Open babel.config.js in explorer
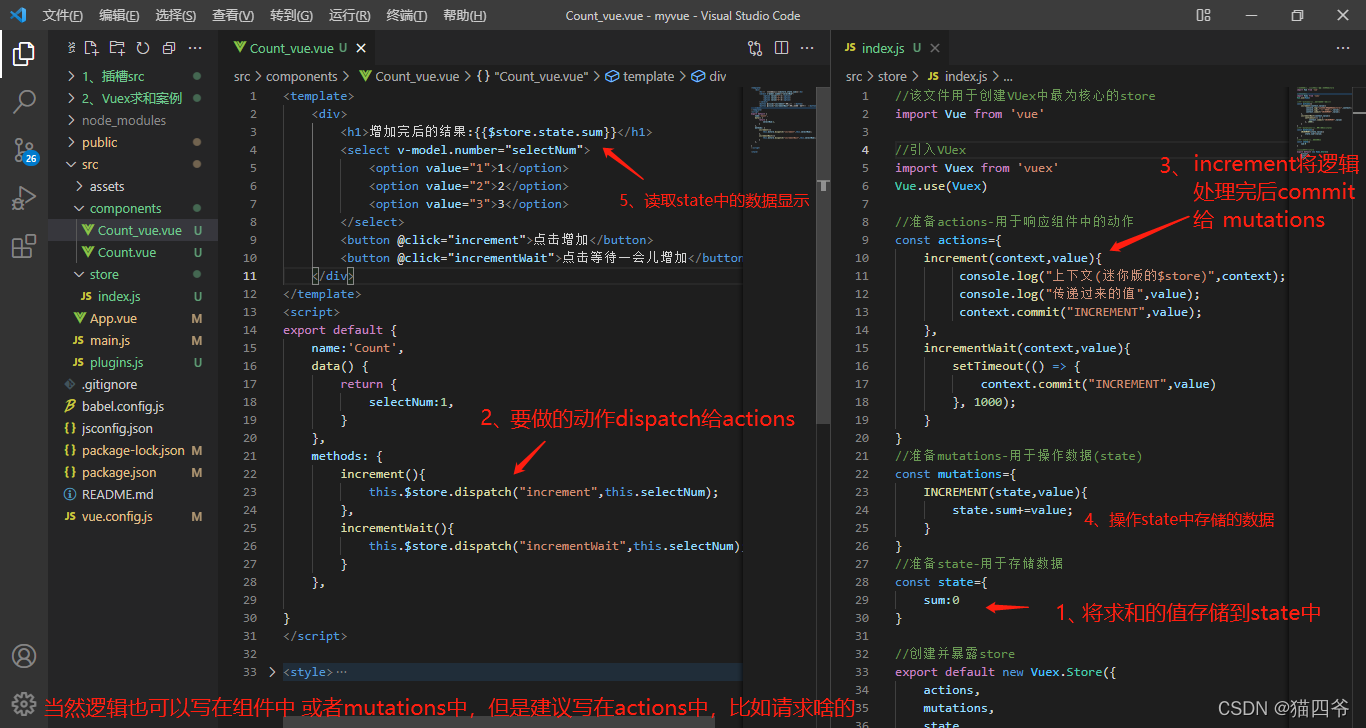Image resolution: width=1366 pixels, height=728 pixels. click(x=133, y=406)
